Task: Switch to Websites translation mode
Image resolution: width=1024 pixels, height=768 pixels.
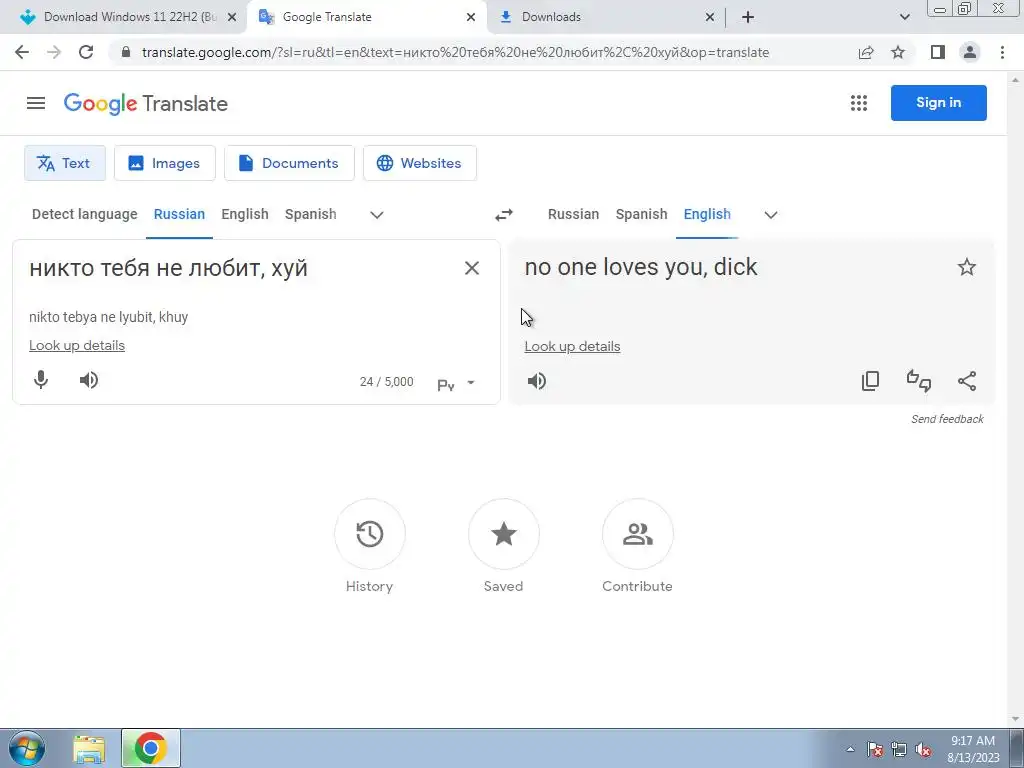Action: [x=420, y=163]
